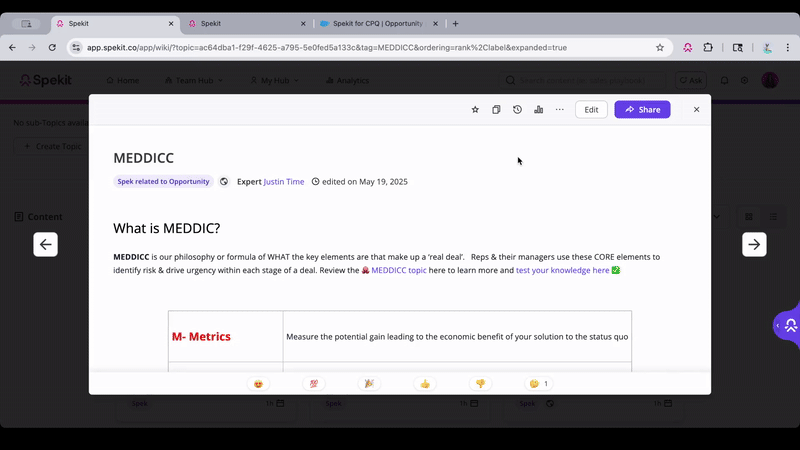Viewport: 800px width, 450px height.
Task: Open the MEDDICC topic link
Action: (x=398, y=270)
